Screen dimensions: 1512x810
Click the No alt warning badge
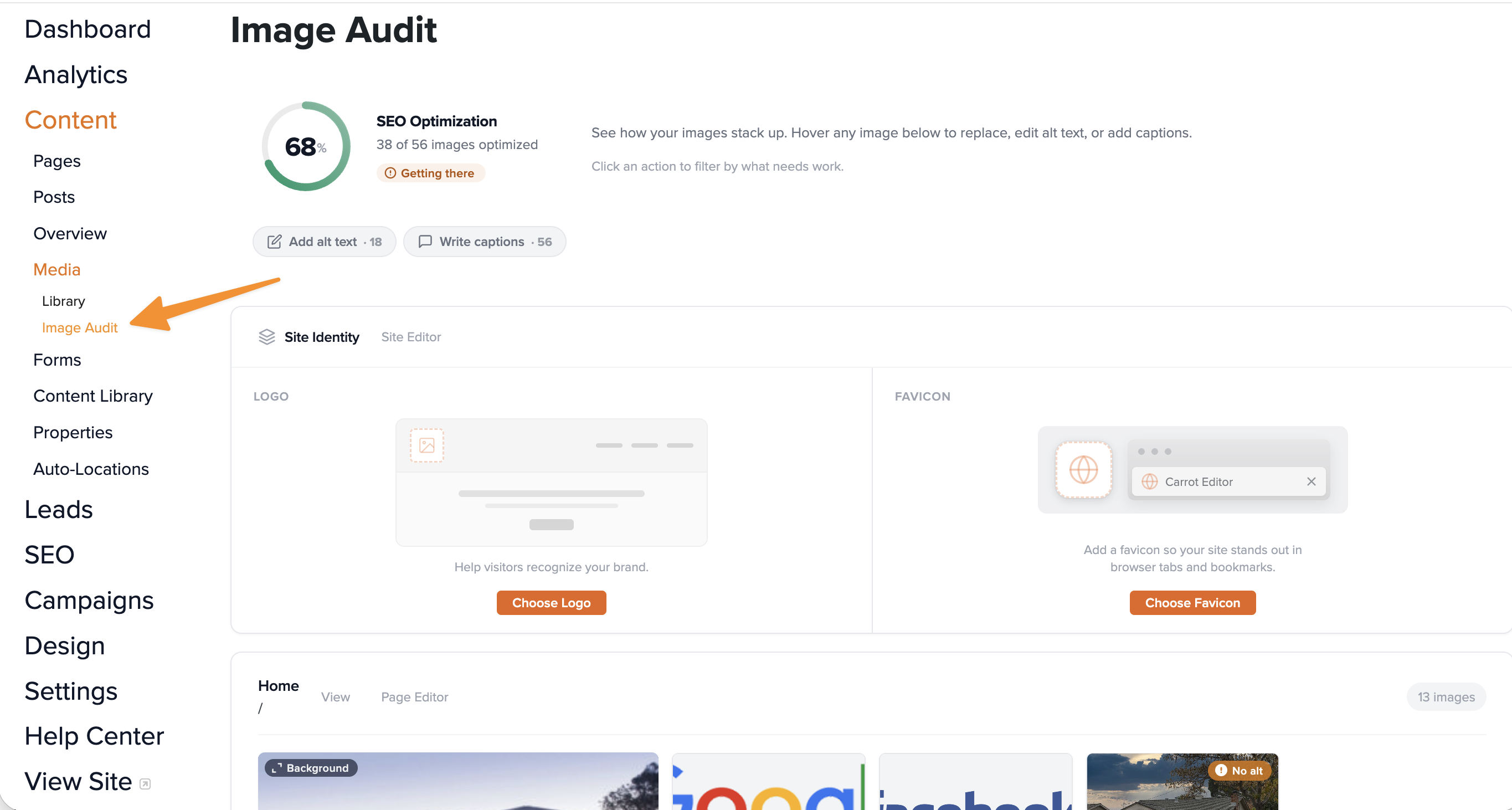point(1239,771)
